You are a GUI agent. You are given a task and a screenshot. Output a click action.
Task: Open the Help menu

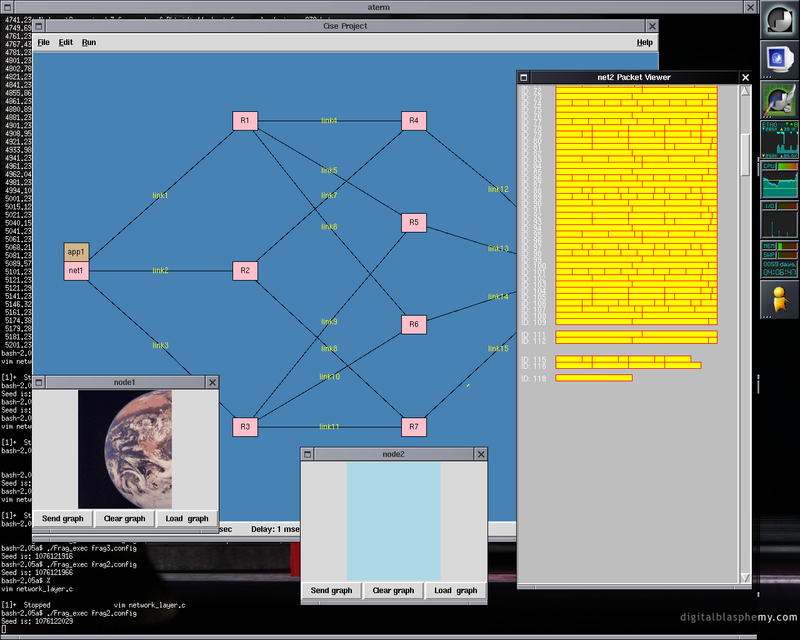(644, 42)
